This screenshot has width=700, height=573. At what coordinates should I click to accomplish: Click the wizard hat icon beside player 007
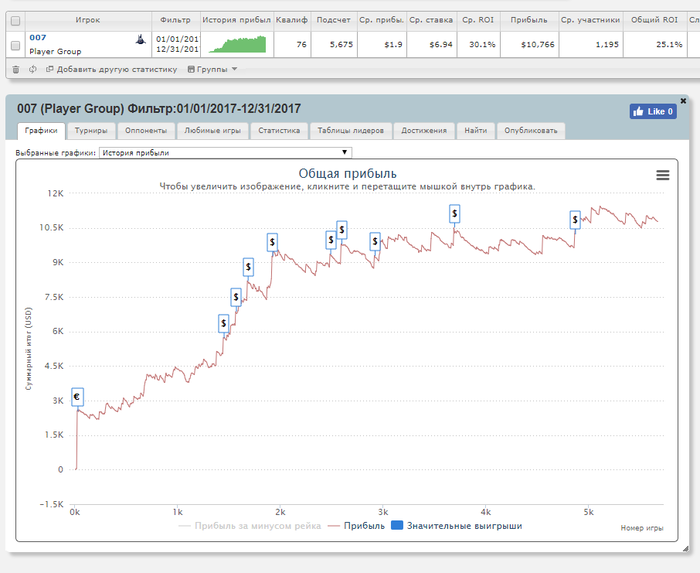coord(141,39)
